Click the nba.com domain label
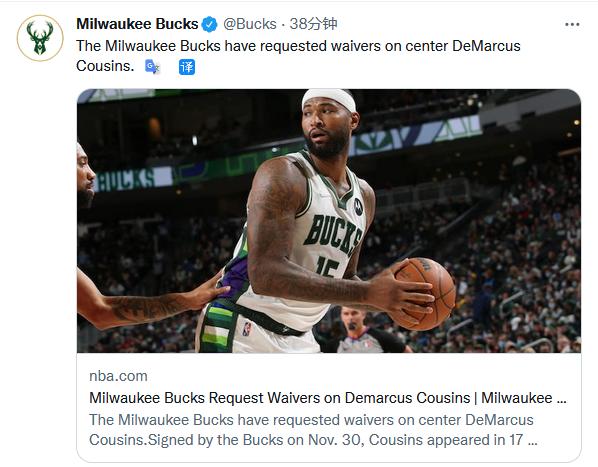 click(x=118, y=376)
